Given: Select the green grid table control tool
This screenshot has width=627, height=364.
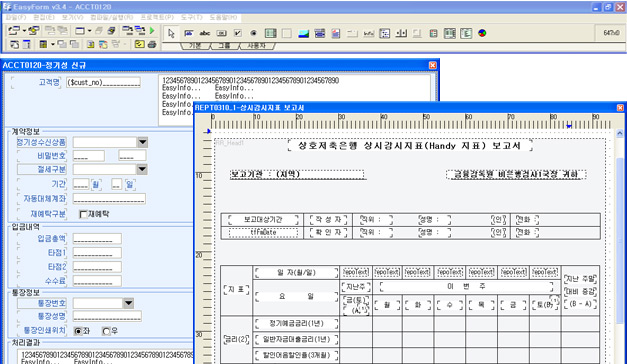Looking at the screenshot, I should click(x=271, y=33).
